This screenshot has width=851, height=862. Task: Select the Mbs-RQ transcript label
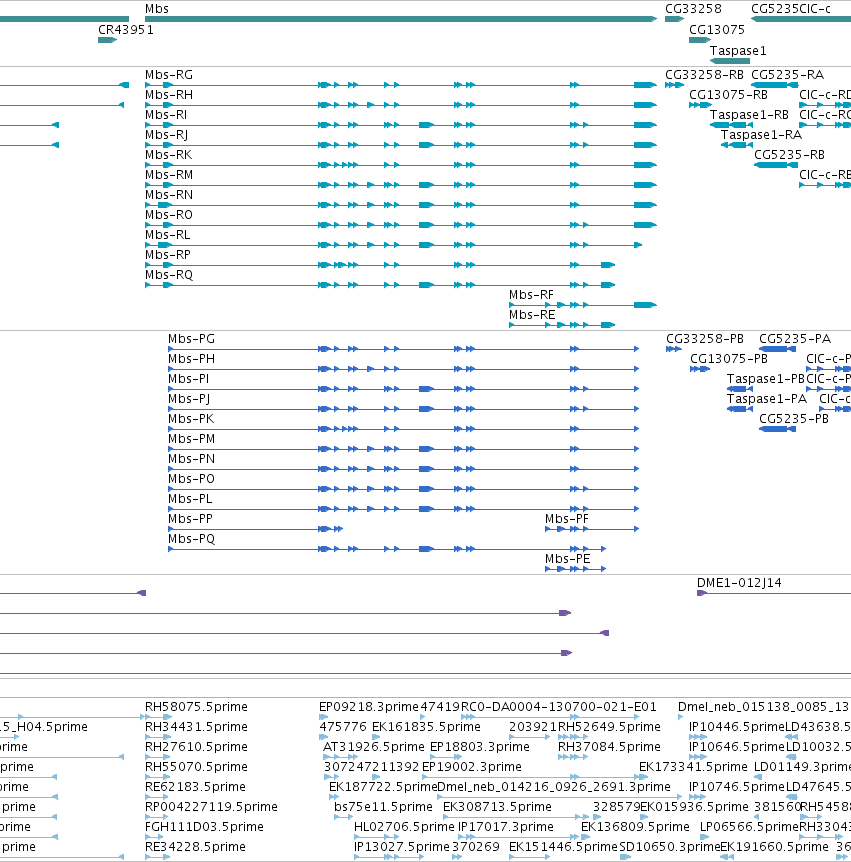pyautogui.click(x=169, y=275)
